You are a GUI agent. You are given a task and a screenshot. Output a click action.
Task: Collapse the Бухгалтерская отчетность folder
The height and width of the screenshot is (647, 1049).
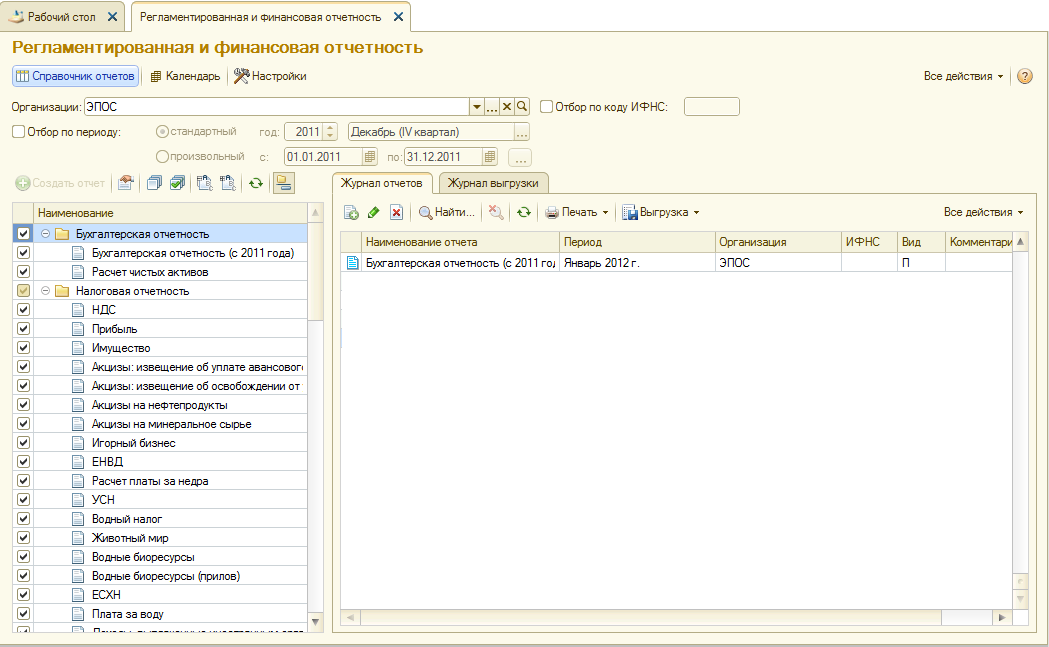[45, 234]
